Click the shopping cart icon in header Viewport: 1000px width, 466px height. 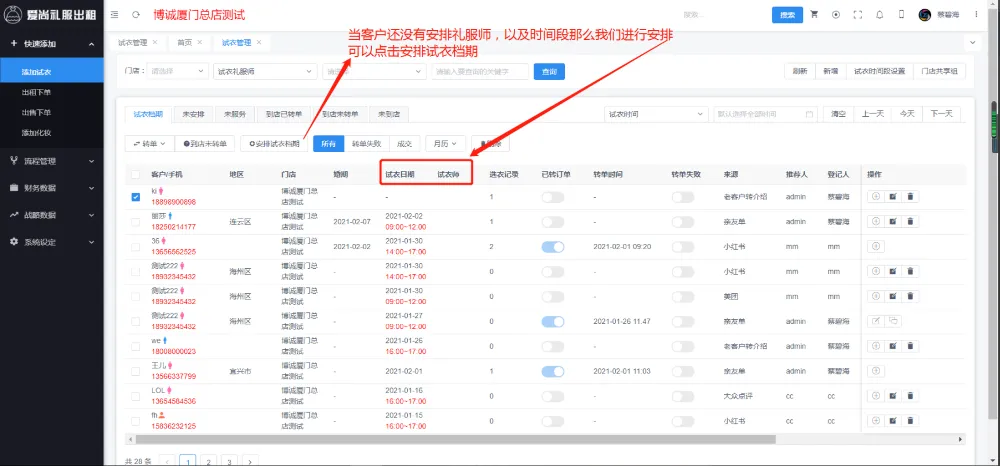814,15
